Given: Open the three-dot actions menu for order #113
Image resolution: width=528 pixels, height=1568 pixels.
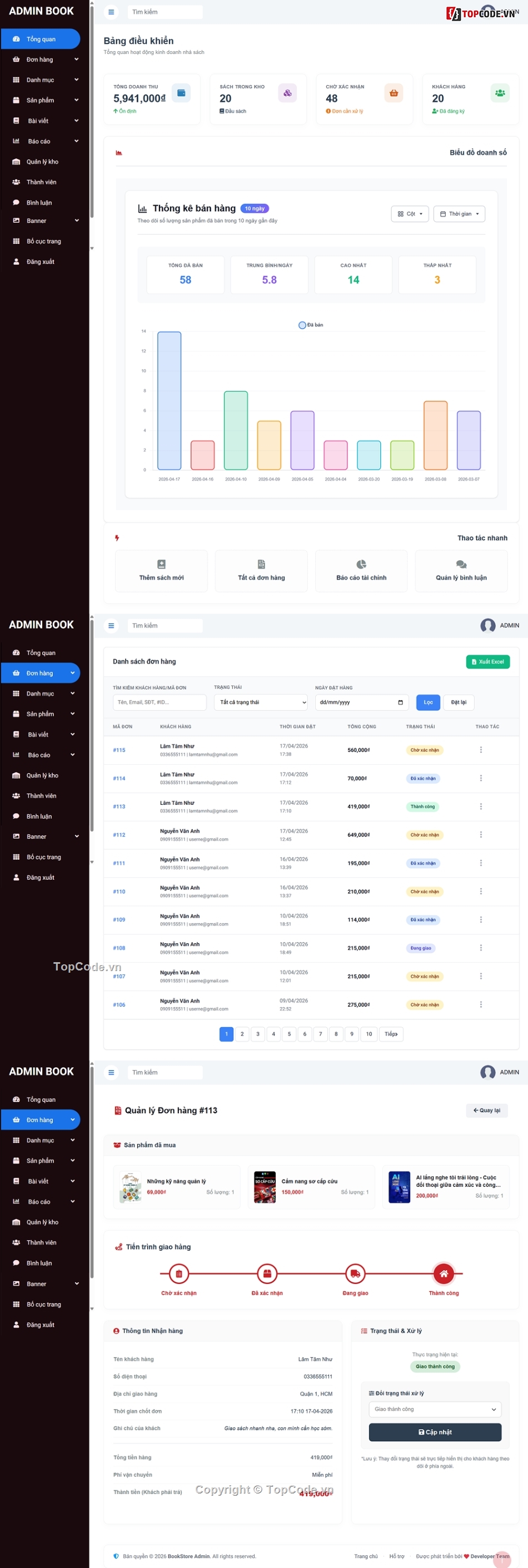Looking at the screenshot, I should tap(481, 807).
